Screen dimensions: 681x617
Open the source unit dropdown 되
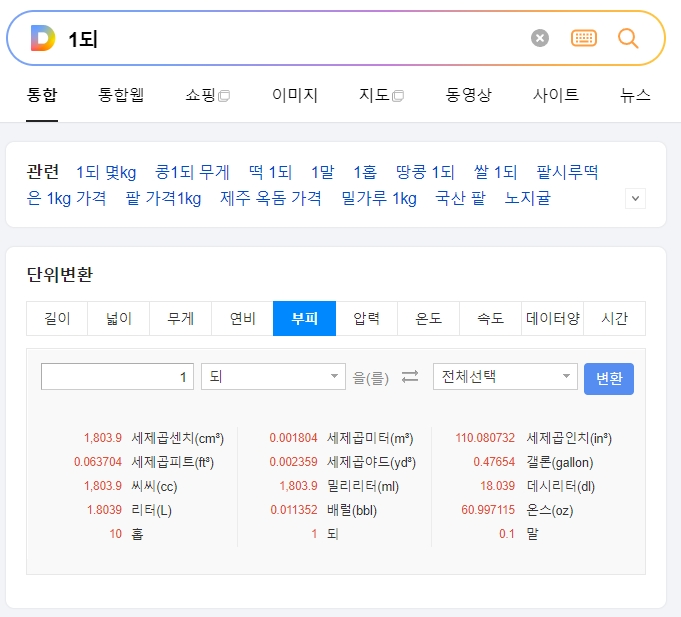click(x=273, y=376)
